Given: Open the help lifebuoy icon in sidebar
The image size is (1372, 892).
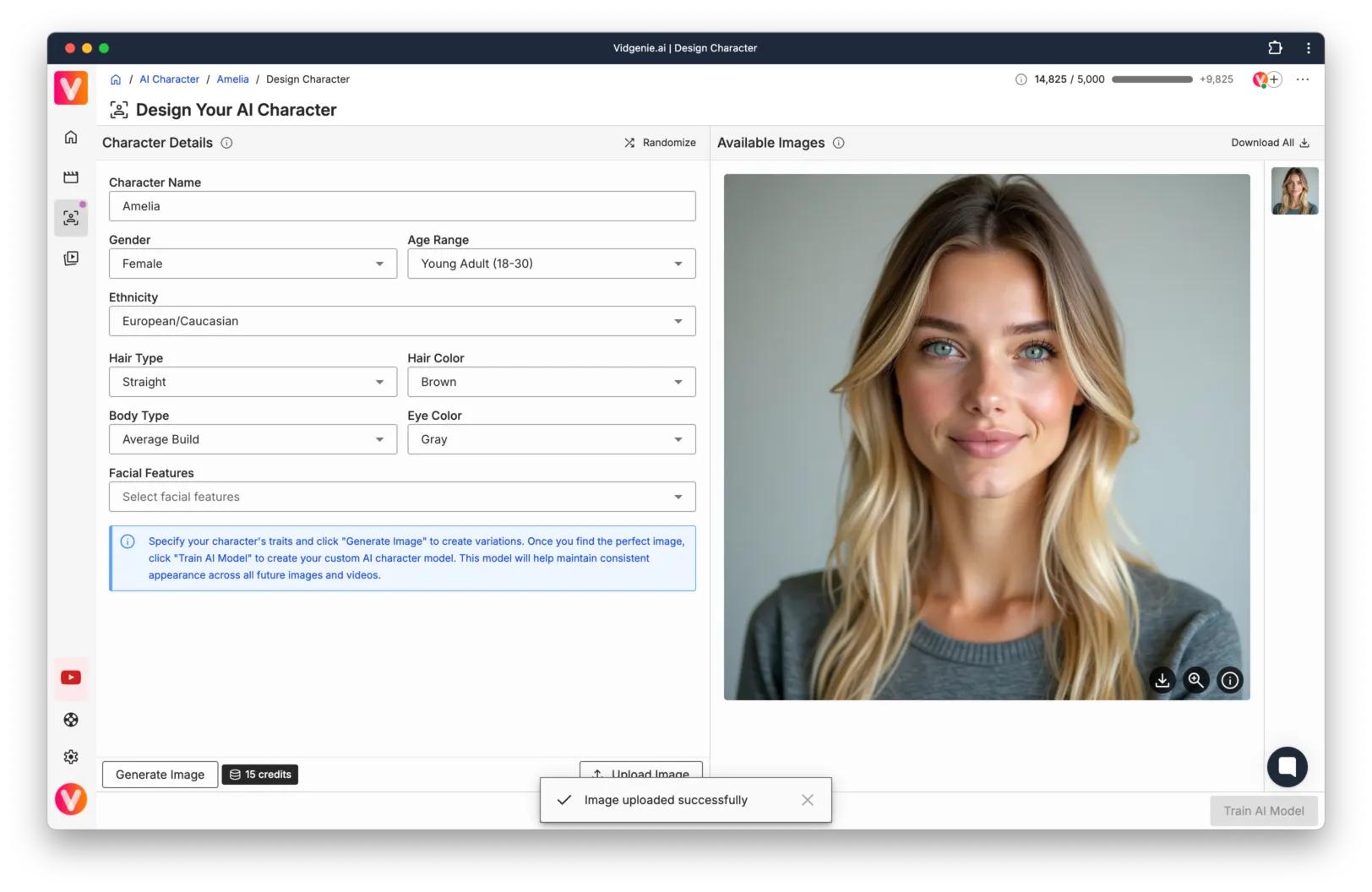Looking at the screenshot, I should pyautogui.click(x=71, y=720).
